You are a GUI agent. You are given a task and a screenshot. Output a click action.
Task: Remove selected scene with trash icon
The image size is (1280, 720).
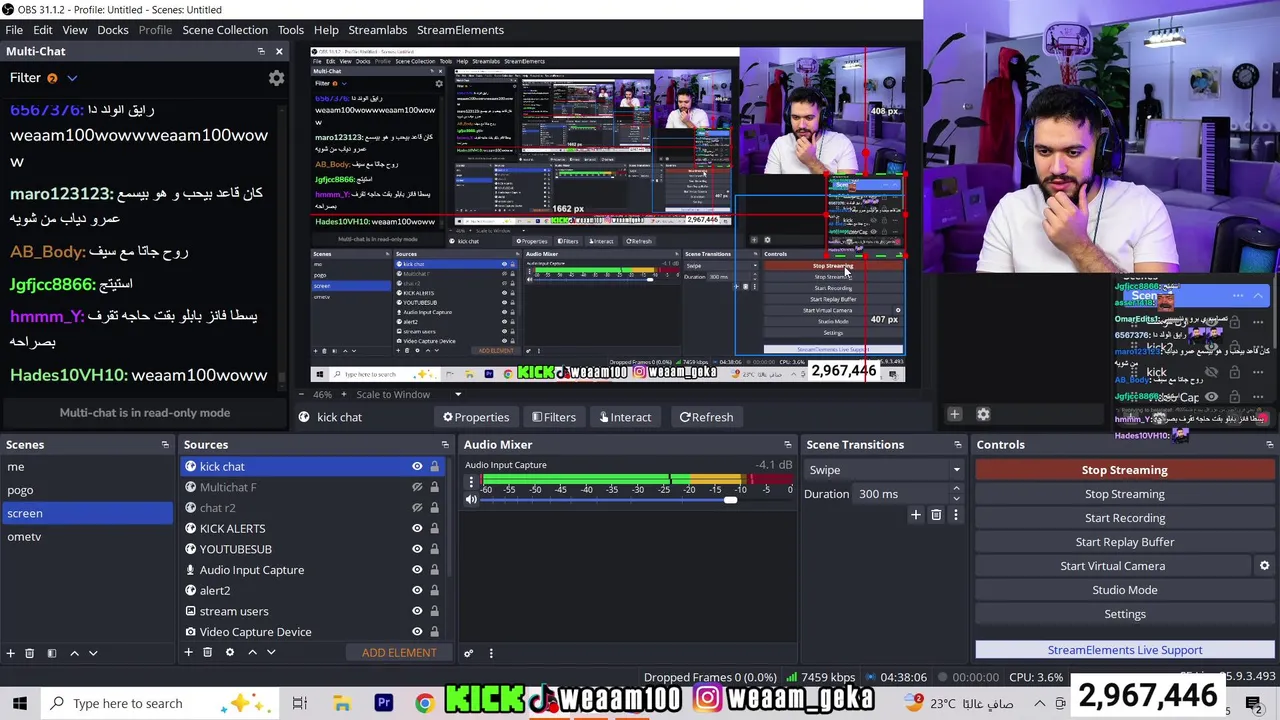(30, 653)
